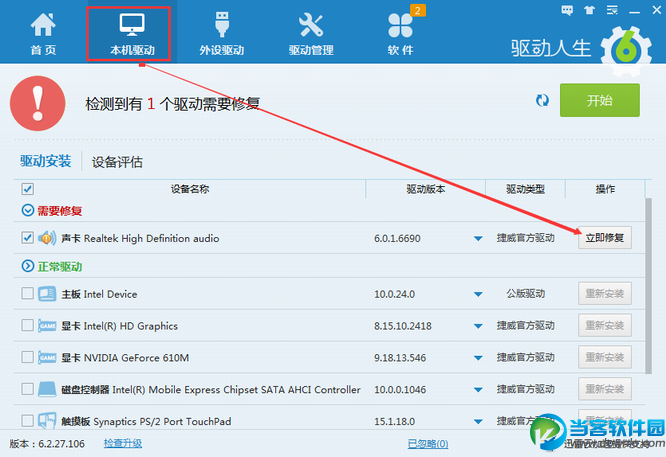Open the 已忽略(0) link
Image resolution: width=666 pixels, height=457 pixels.
428,444
